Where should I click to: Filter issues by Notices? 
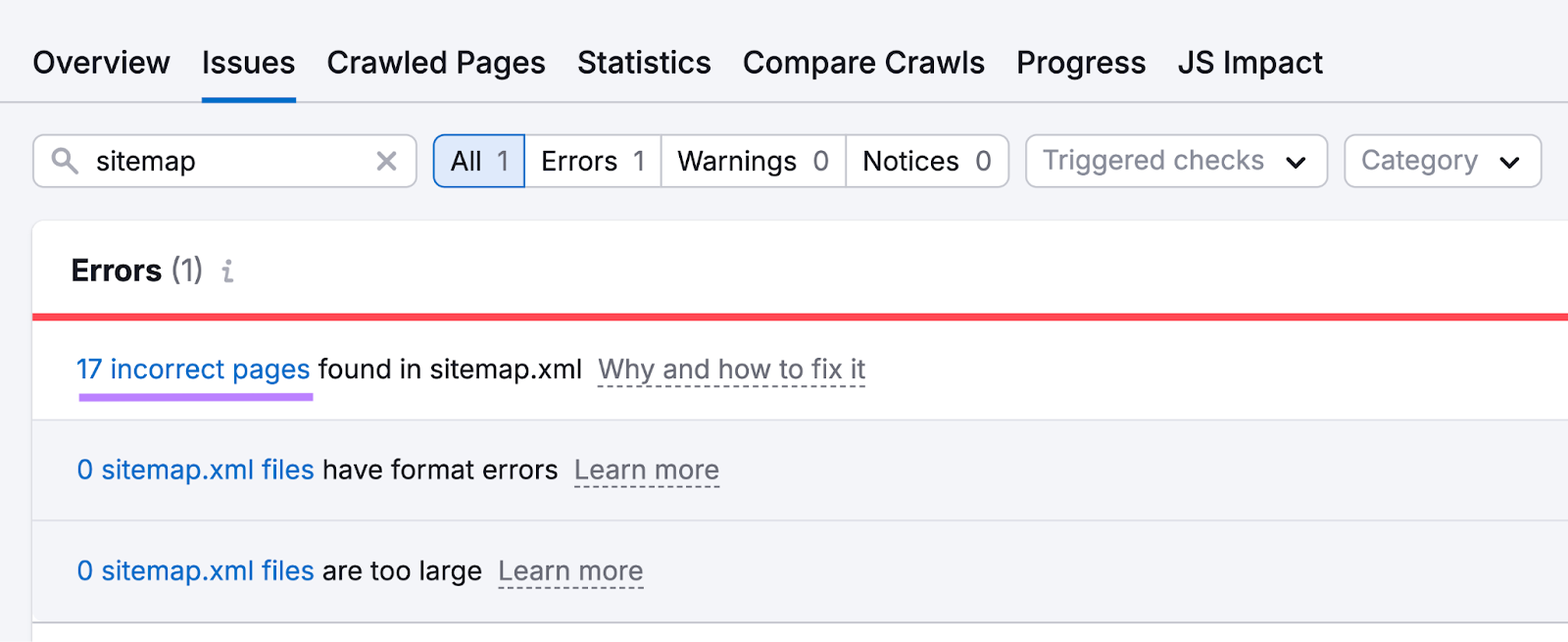click(x=926, y=161)
